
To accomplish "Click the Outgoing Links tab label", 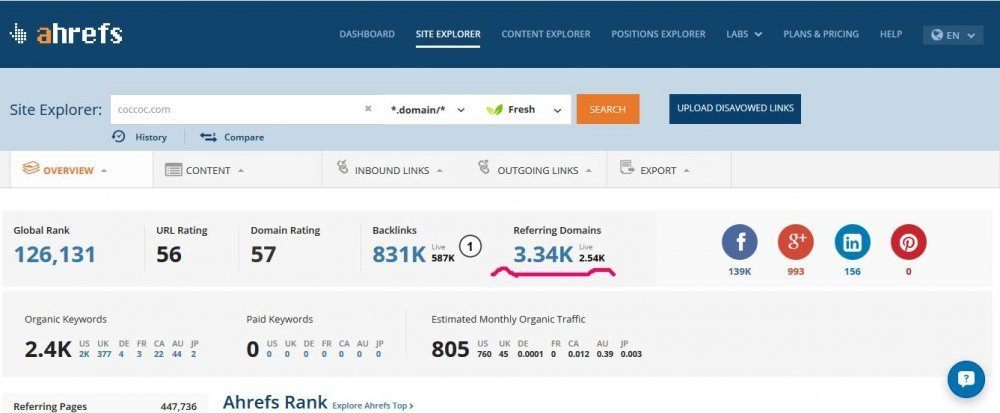I will pyautogui.click(x=538, y=171).
